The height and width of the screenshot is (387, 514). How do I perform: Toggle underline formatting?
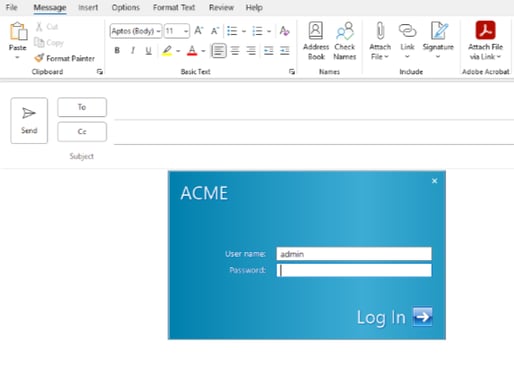pos(149,51)
